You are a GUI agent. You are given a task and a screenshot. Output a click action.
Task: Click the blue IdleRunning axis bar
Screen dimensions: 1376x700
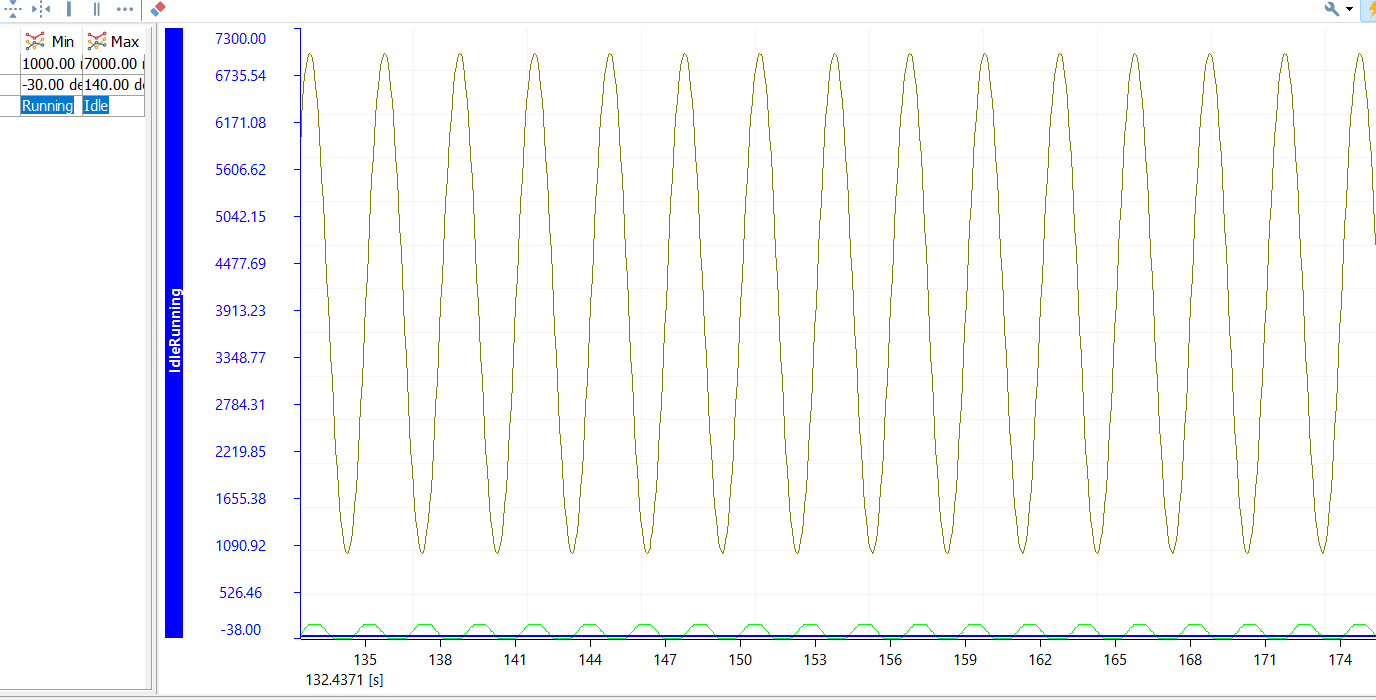point(174,332)
